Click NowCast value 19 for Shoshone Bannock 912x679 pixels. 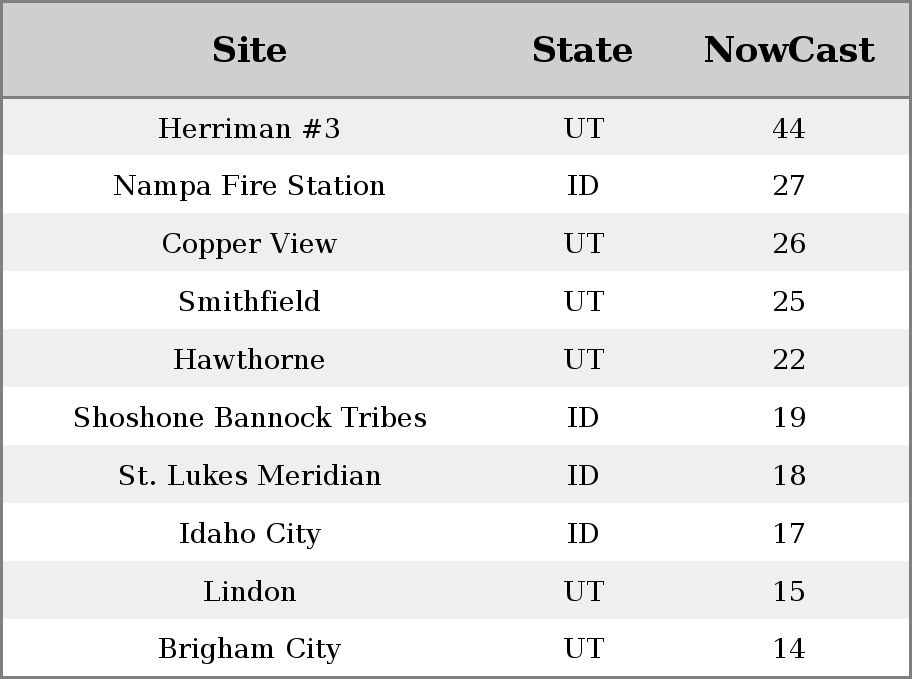(789, 417)
